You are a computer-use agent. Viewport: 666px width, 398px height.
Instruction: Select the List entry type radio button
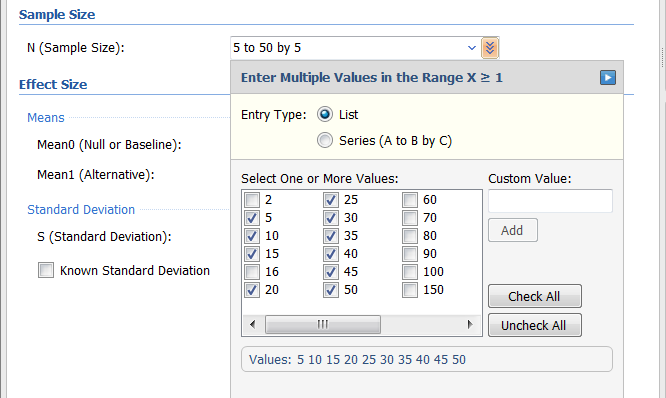point(325,115)
